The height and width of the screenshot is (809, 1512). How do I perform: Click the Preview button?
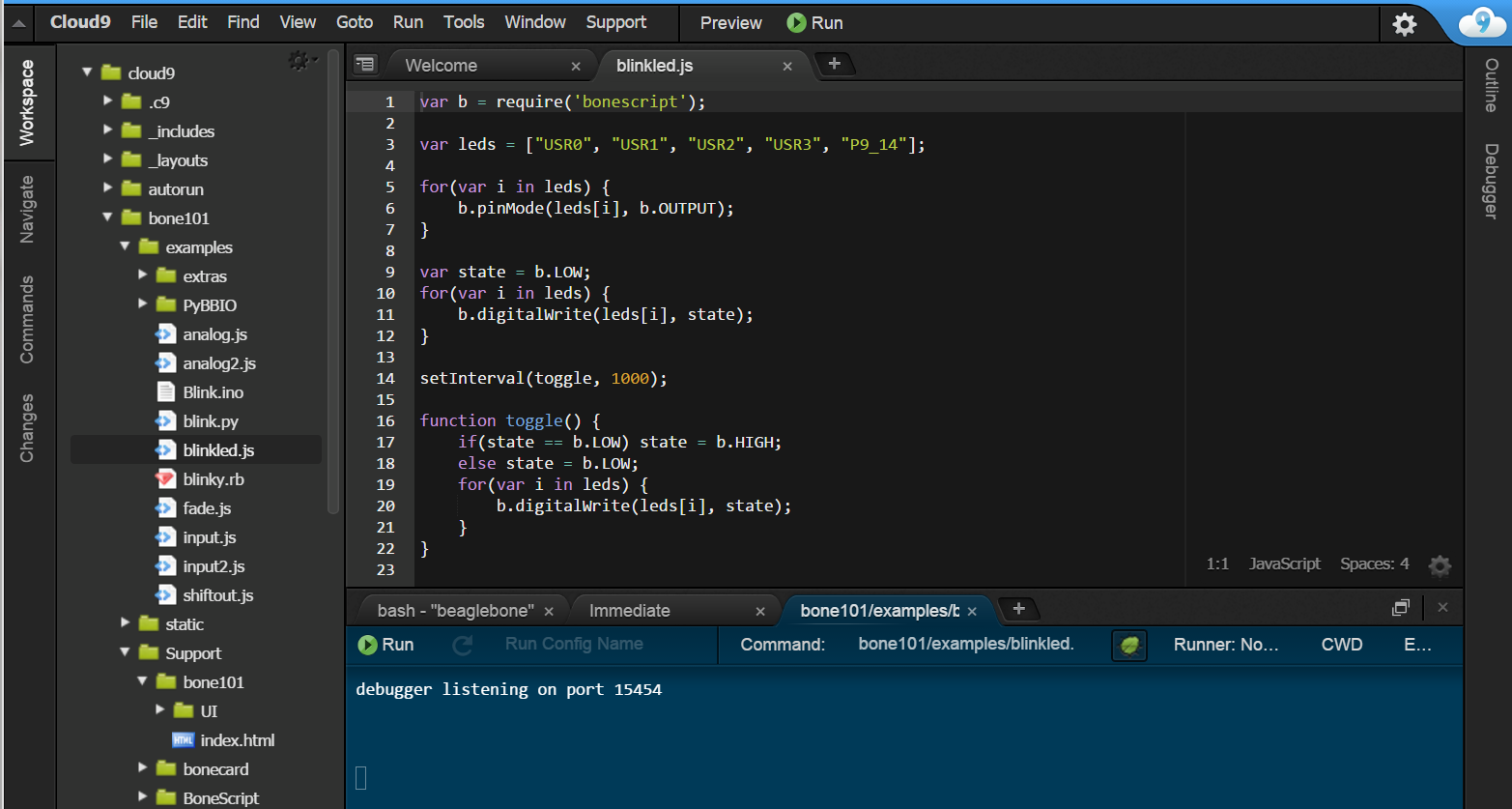pos(730,23)
